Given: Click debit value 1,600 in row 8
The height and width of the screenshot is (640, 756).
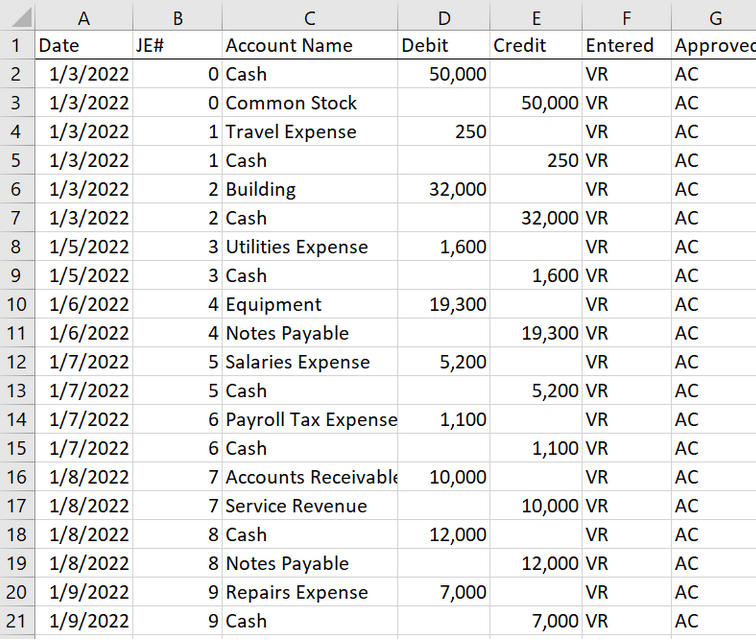Looking at the screenshot, I should click(444, 246).
